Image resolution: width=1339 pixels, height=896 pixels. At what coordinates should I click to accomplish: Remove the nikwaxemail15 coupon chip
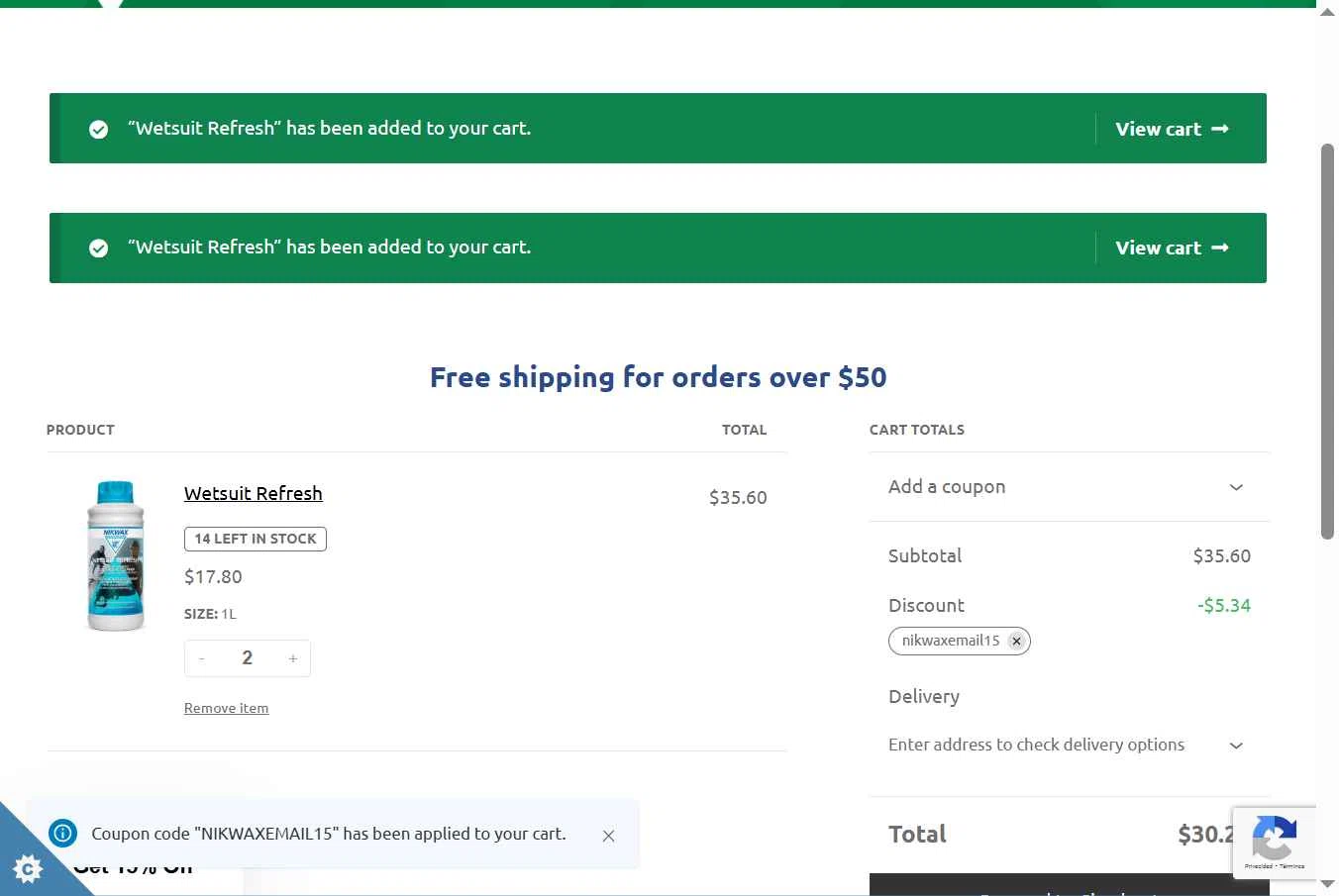coord(1016,641)
